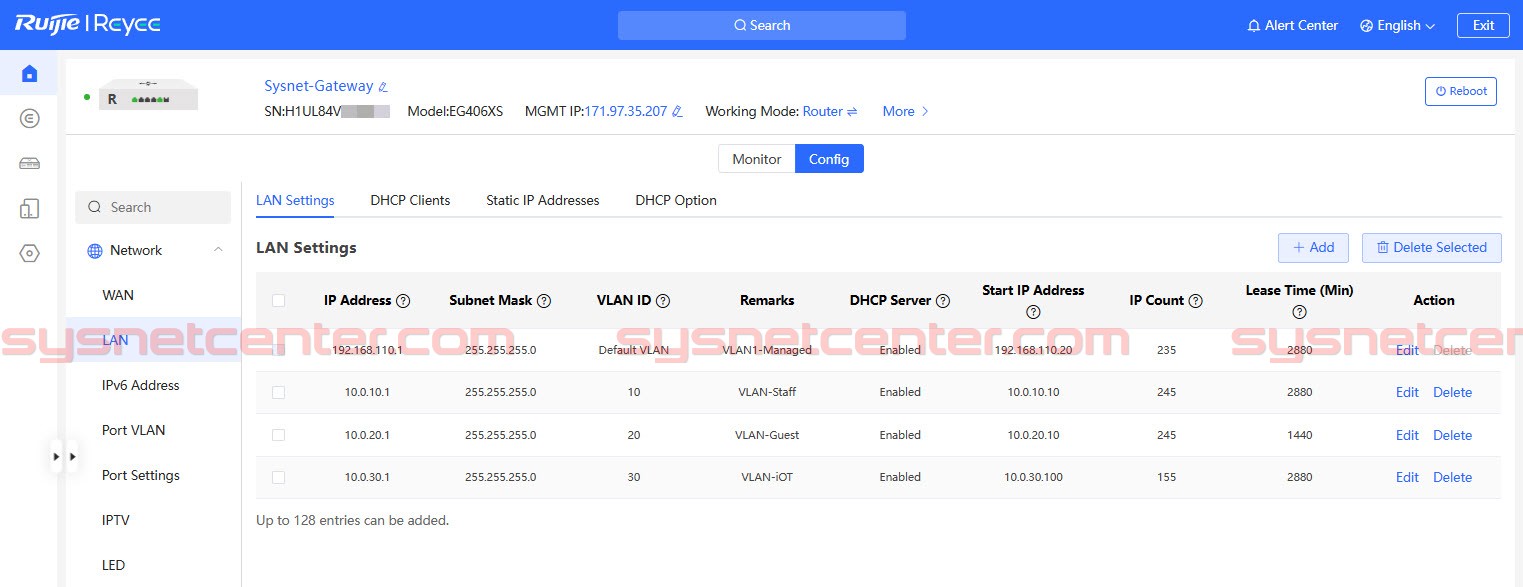Tick the checkbox for VLAN-Guest row
This screenshot has height=587, width=1523.
tap(278, 435)
